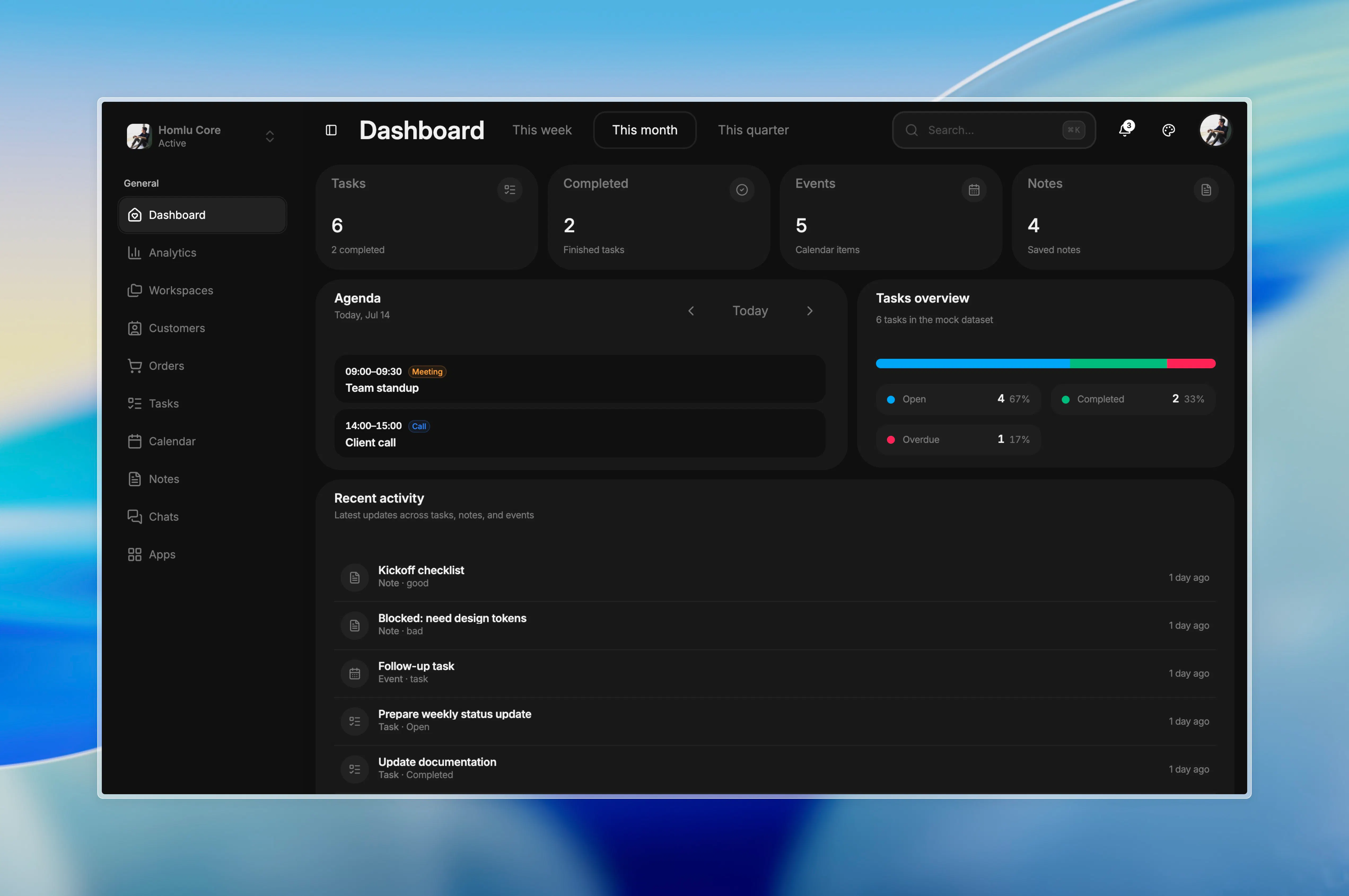Click the Call tag badge
1349x896 pixels.
[419, 426]
